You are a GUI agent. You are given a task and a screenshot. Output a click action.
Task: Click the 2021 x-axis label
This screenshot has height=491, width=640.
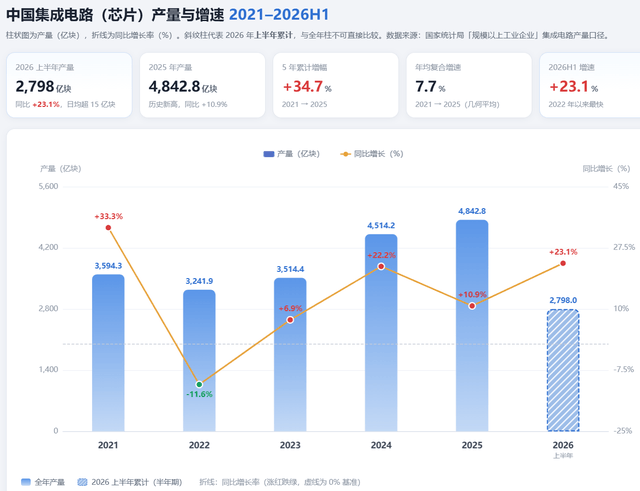(x=108, y=445)
